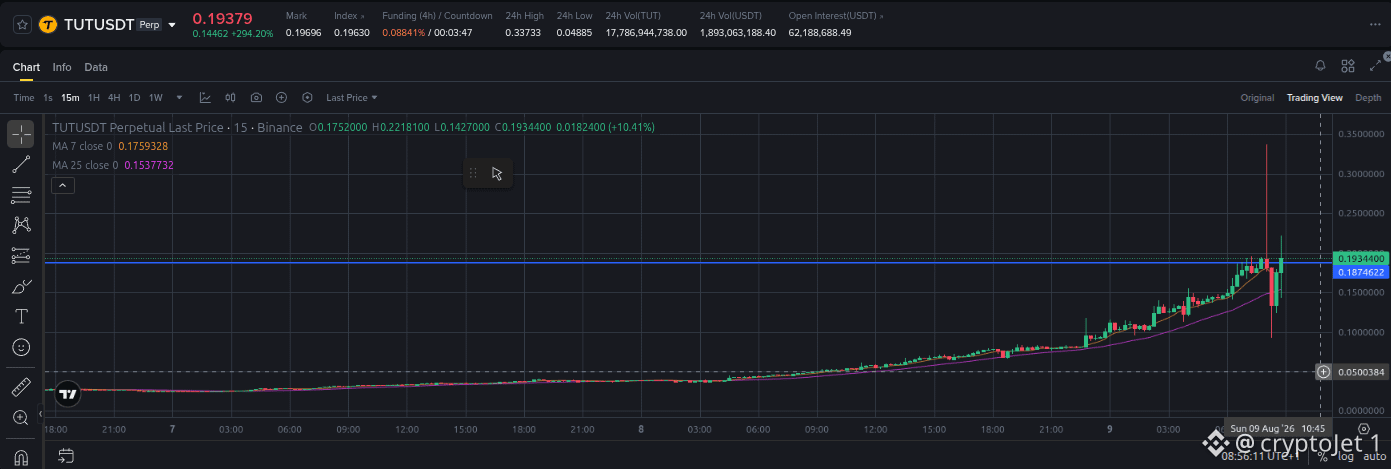Click the plus-circle icon in chart toolbar

pyautogui.click(x=282, y=97)
